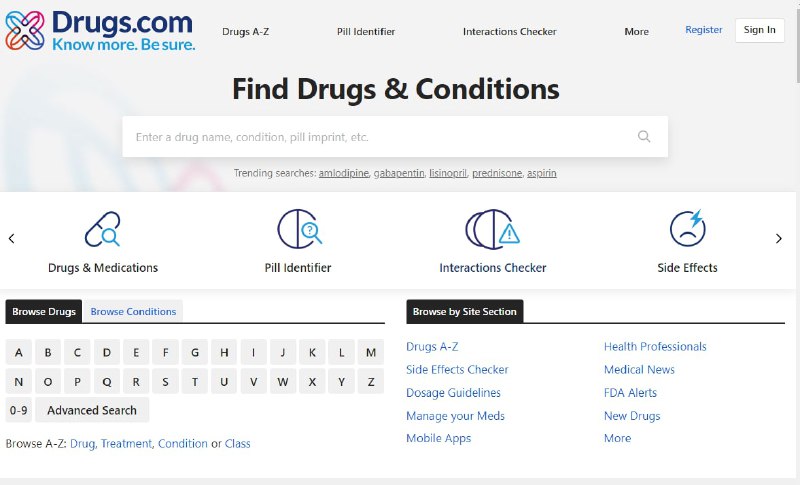Open the Advanced Search button
The width and height of the screenshot is (800, 485).
92,410
